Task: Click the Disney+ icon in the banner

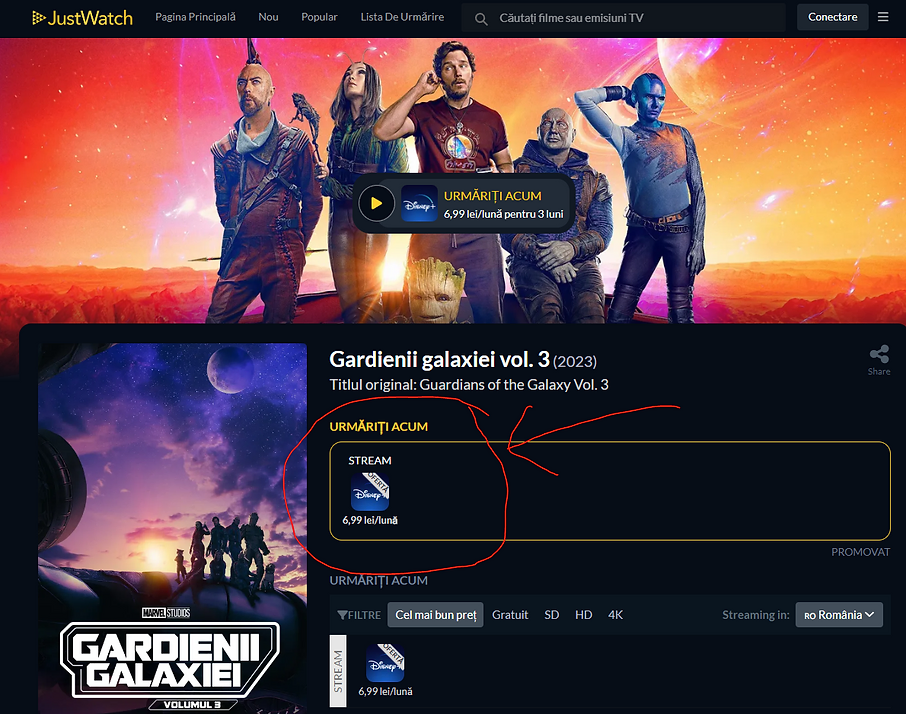Action: point(419,203)
